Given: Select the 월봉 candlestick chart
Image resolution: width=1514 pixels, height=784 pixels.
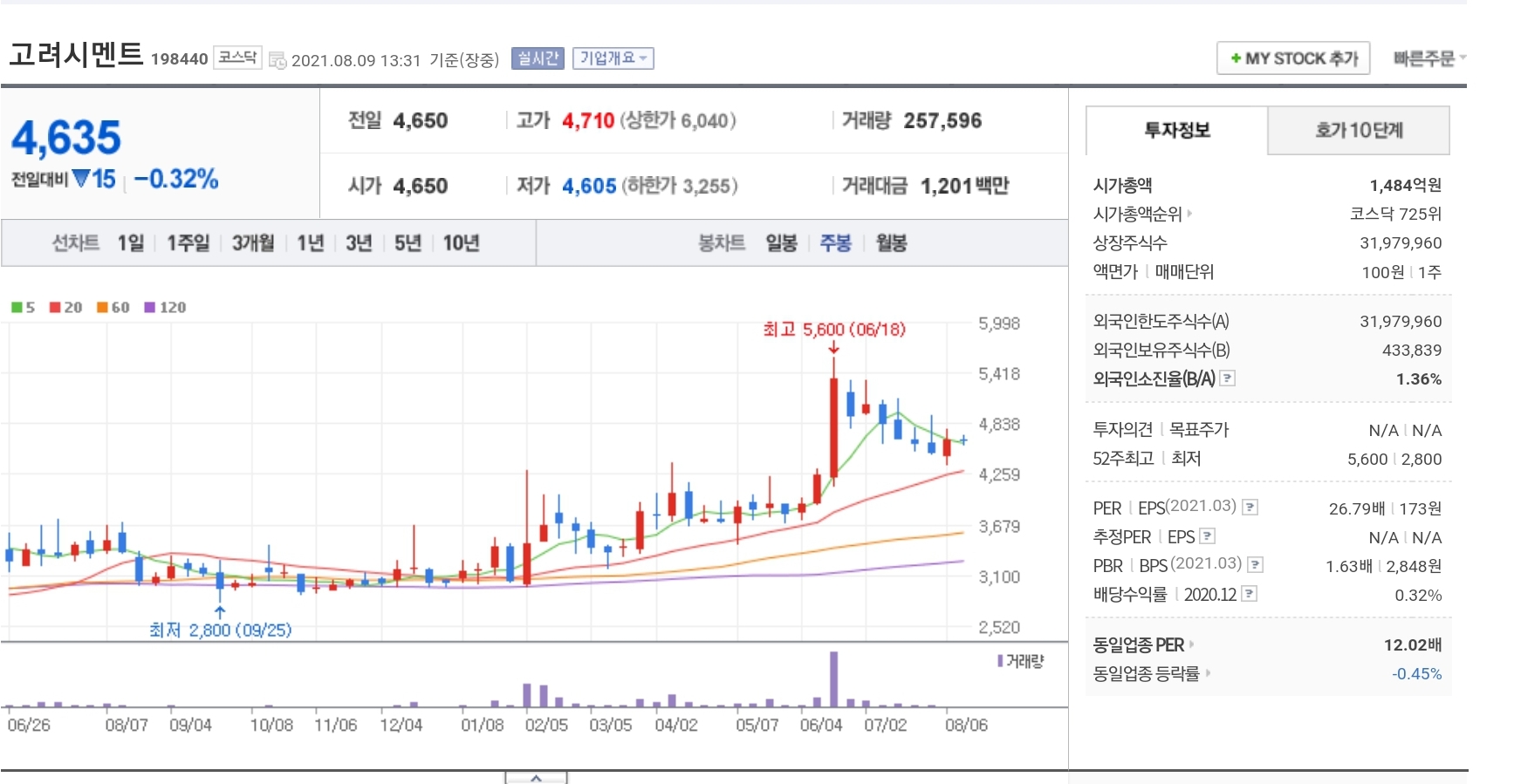Looking at the screenshot, I should tap(891, 243).
